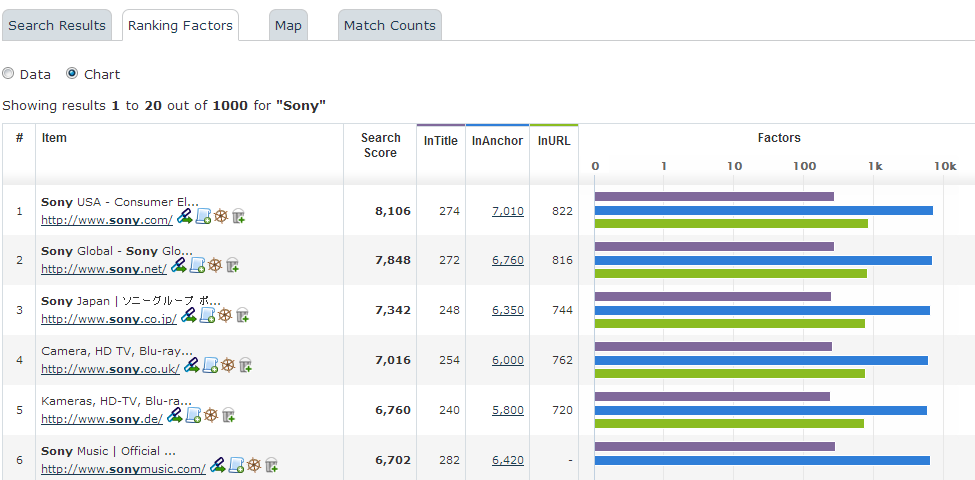The image size is (975, 480).
Task: Click the title "Camera, HD TV, Blu-ray..."
Action: click(117, 351)
